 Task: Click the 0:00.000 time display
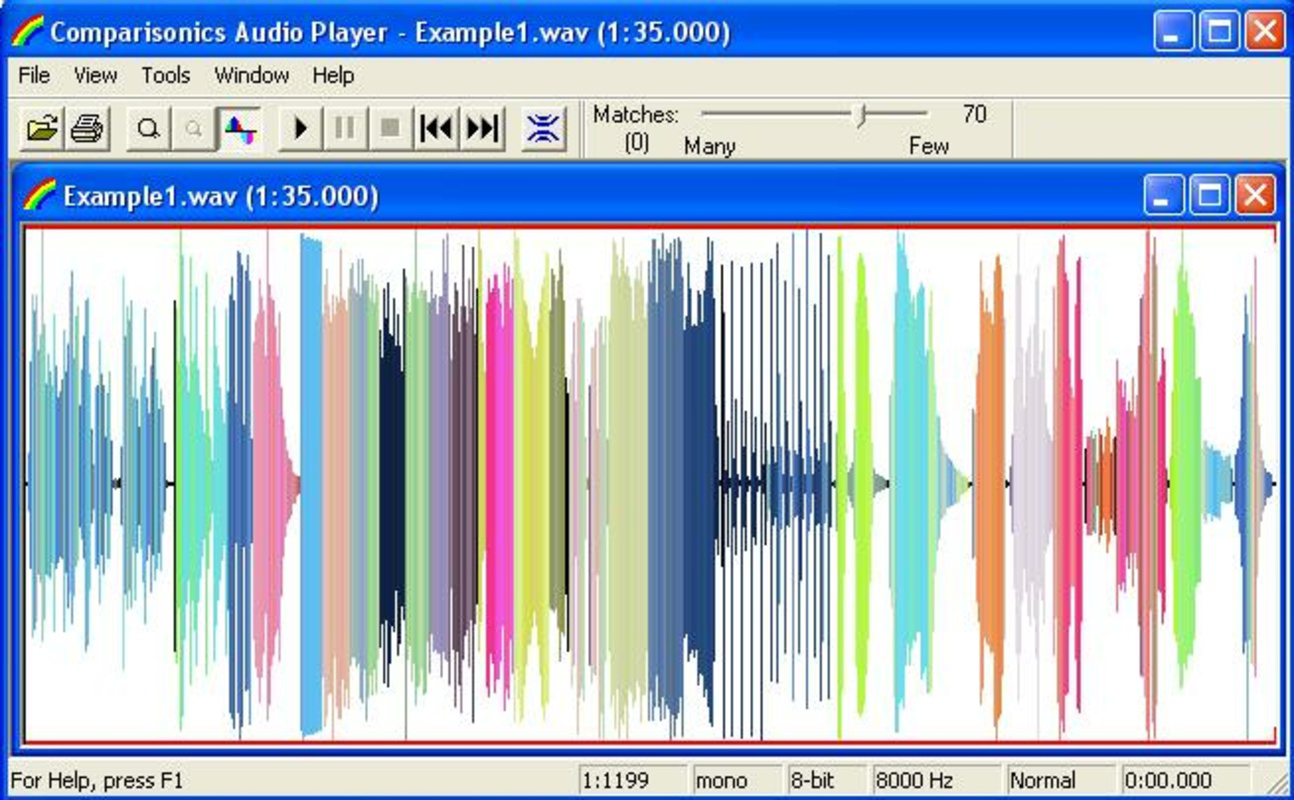click(1185, 780)
